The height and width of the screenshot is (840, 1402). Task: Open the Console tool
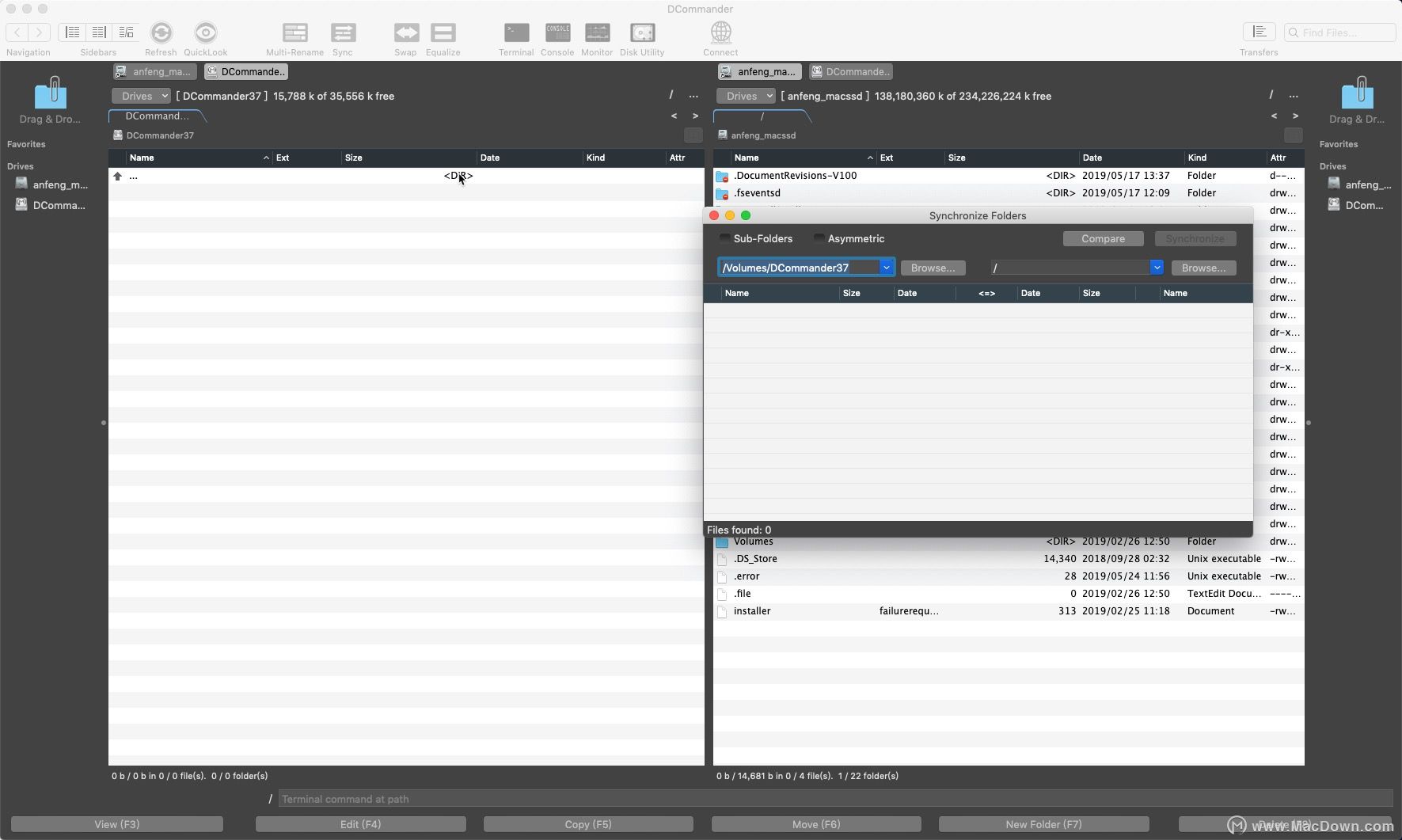tap(557, 32)
